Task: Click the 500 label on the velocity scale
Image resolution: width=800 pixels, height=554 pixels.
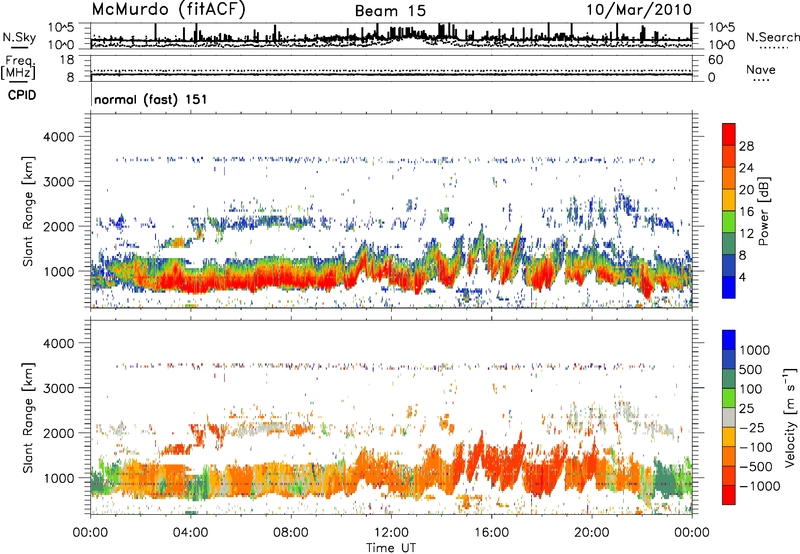Action: (x=750, y=370)
